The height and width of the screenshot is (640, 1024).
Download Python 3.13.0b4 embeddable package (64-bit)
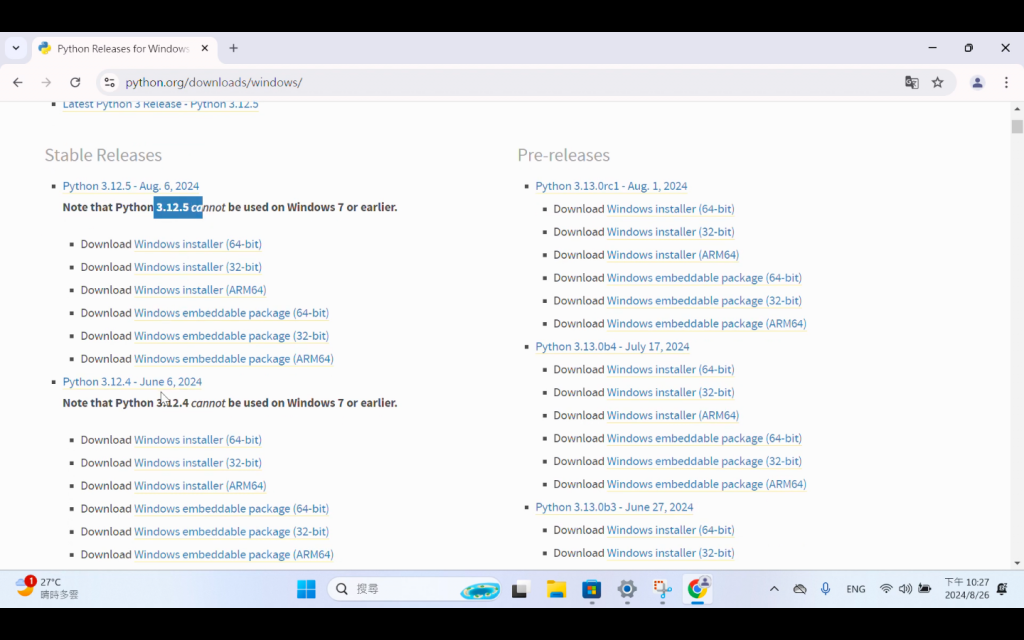[x=704, y=438]
